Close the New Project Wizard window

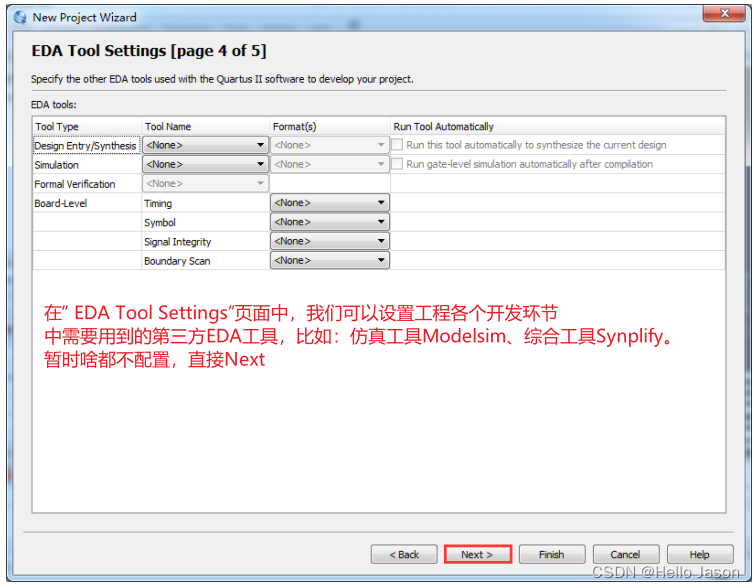click(x=724, y=13)
